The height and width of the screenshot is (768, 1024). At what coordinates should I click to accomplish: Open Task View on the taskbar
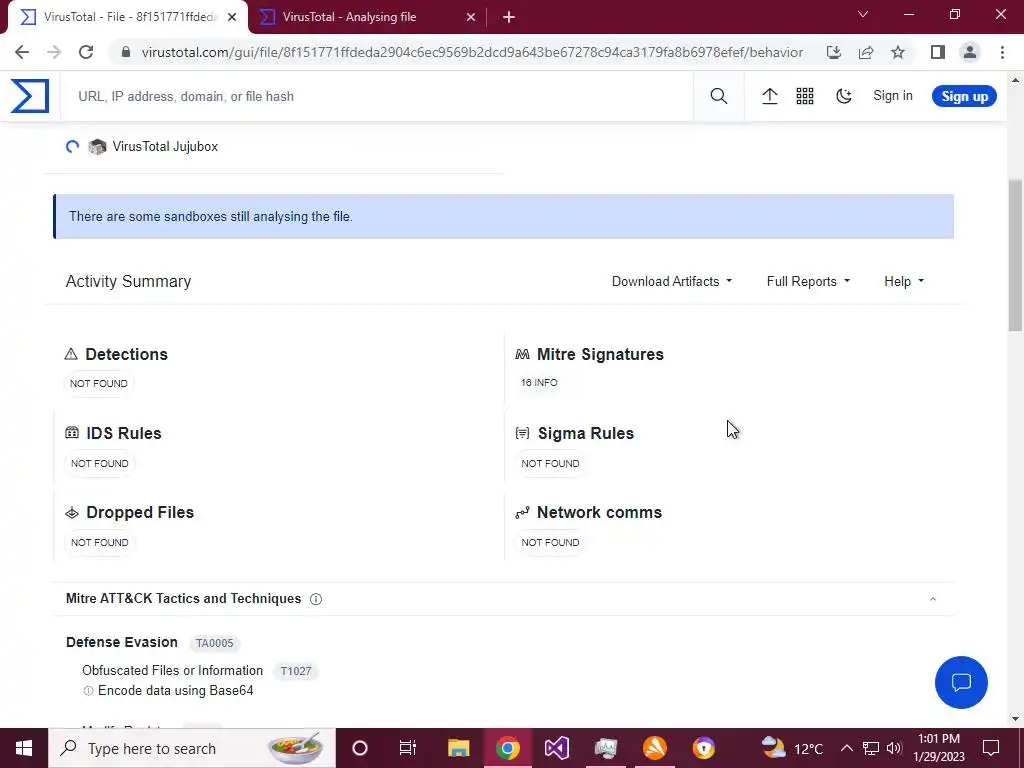(x=408, y=748)
